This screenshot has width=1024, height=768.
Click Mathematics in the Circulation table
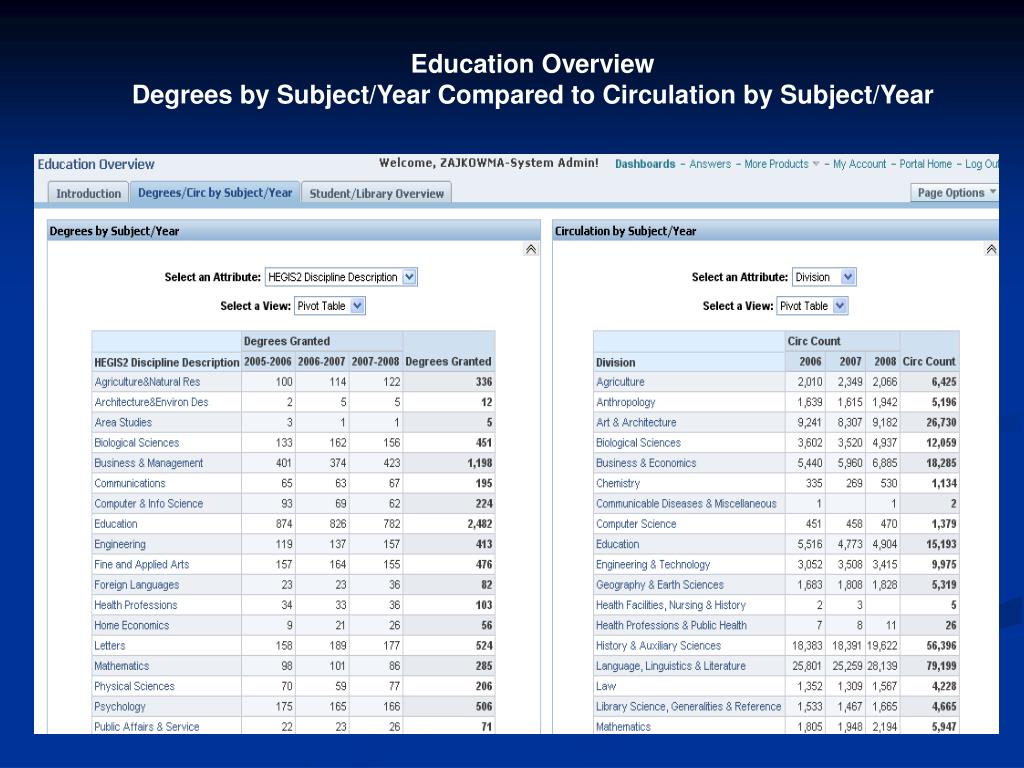pos(623,726)
